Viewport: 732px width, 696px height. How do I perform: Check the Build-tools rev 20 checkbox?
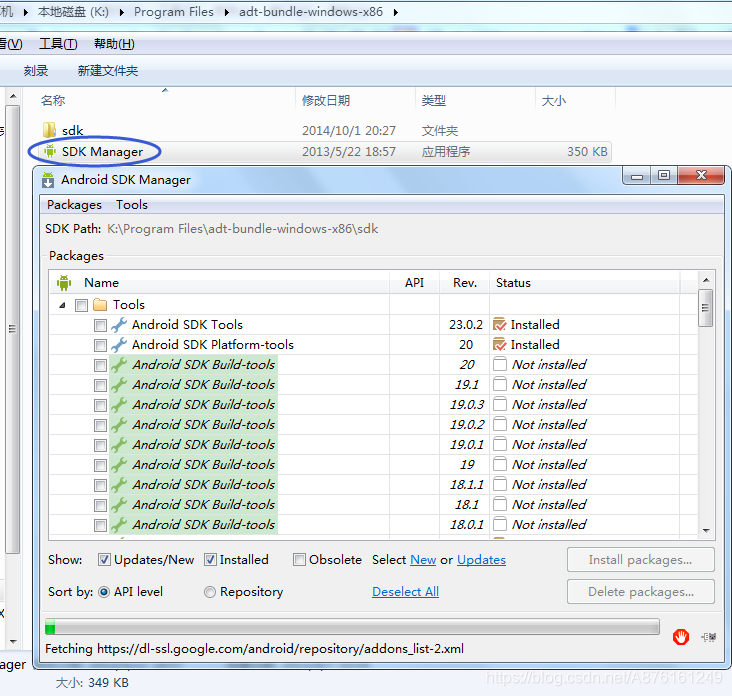tap(100, 366)
